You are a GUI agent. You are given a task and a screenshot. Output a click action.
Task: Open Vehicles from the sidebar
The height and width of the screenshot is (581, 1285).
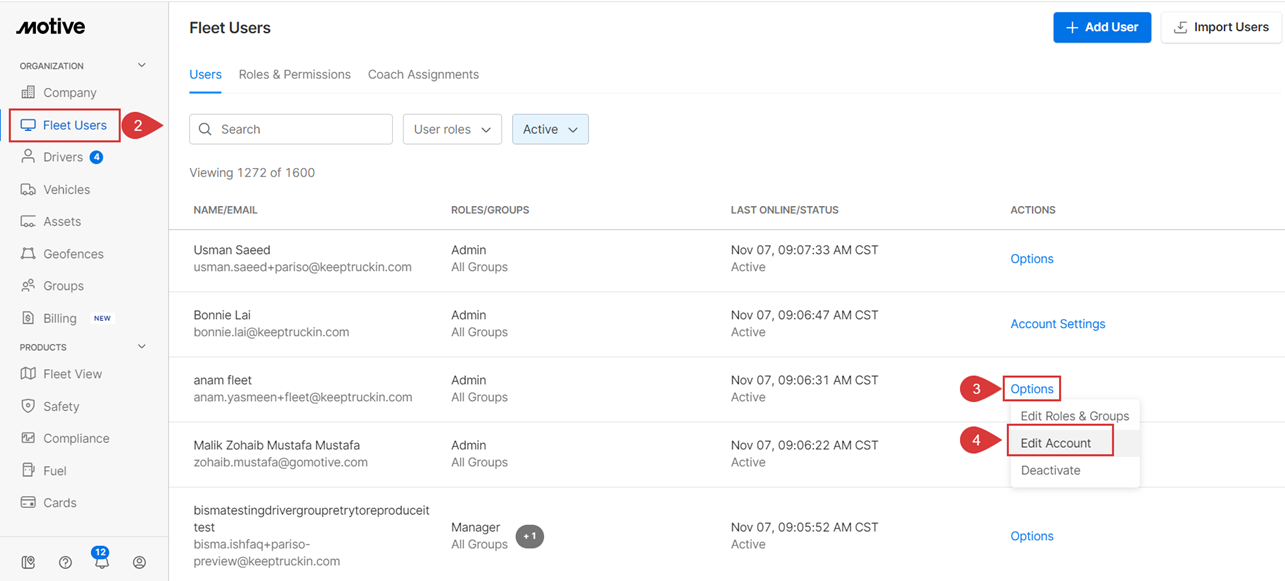pos(66,189)
